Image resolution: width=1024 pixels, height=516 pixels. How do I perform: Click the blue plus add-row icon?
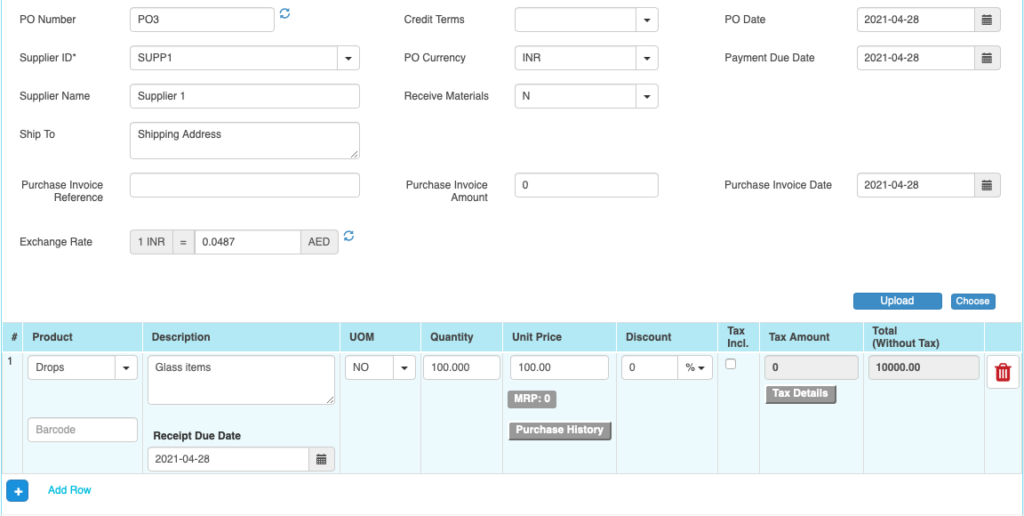18,491
